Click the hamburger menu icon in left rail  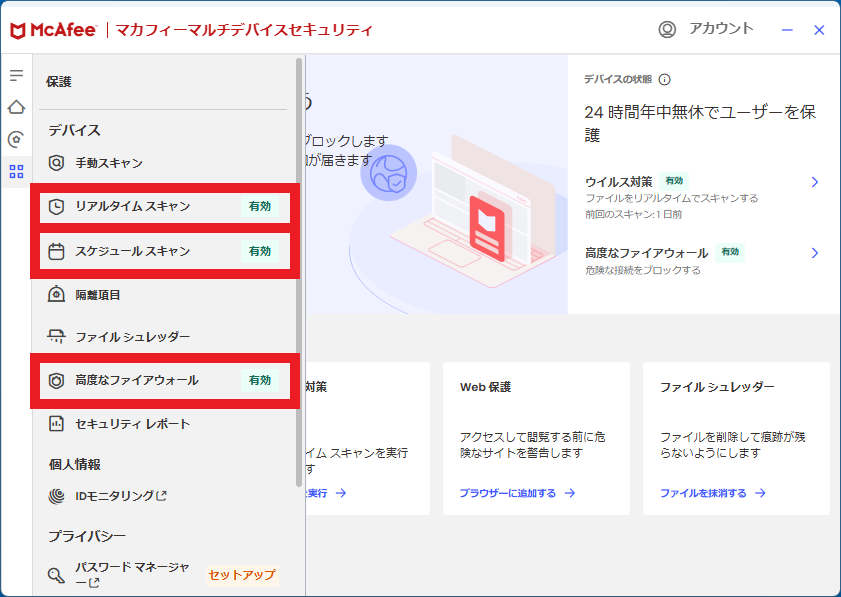pyautogui.click(x=16, y=76)
